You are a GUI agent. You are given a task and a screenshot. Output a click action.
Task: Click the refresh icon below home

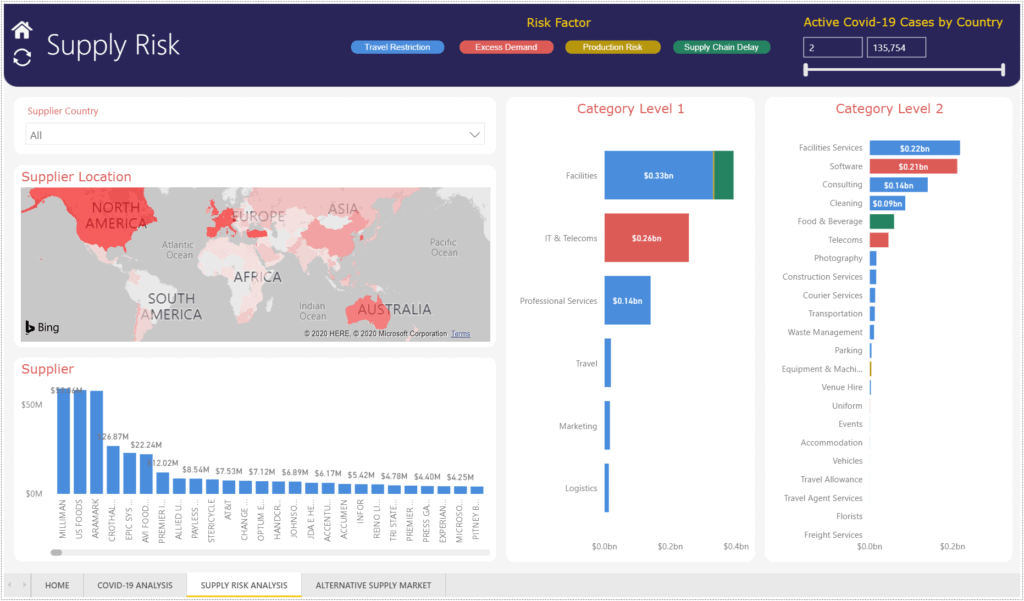pyautogui.click(x=20, y=58)
